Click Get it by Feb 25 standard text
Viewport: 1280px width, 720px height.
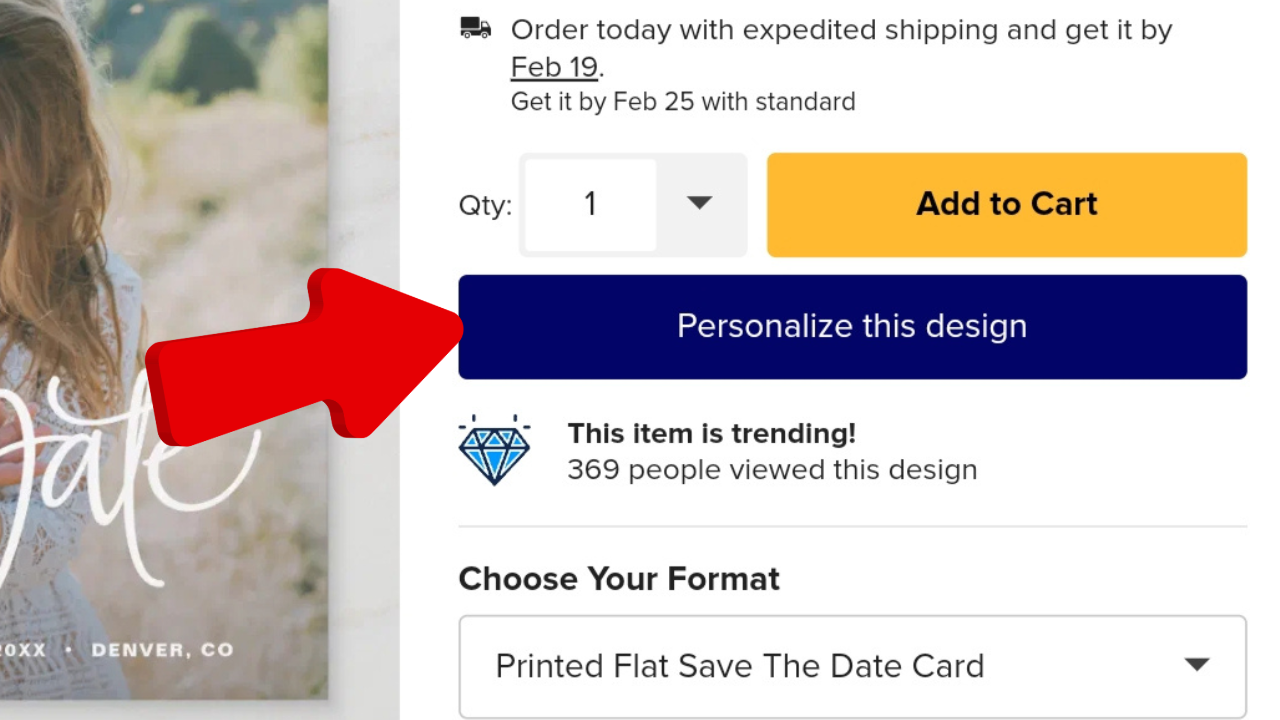683,101
